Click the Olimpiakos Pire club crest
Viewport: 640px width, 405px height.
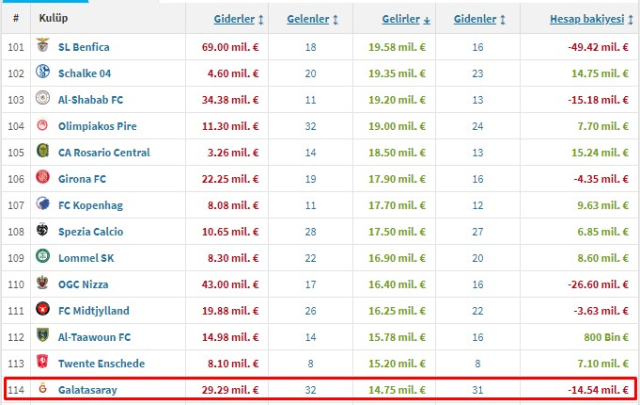point(43,125)
